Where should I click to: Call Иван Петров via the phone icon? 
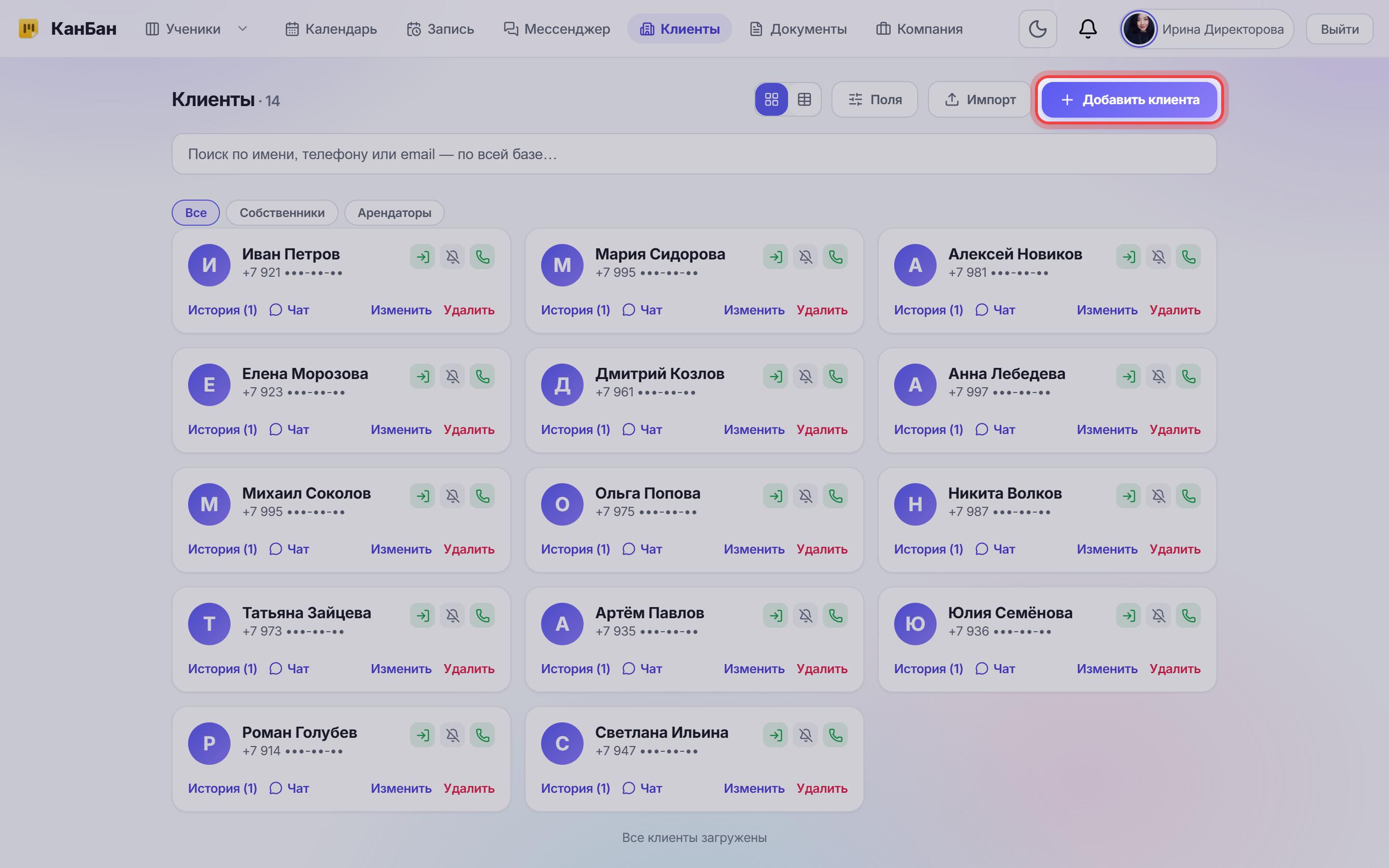point(482,257)
